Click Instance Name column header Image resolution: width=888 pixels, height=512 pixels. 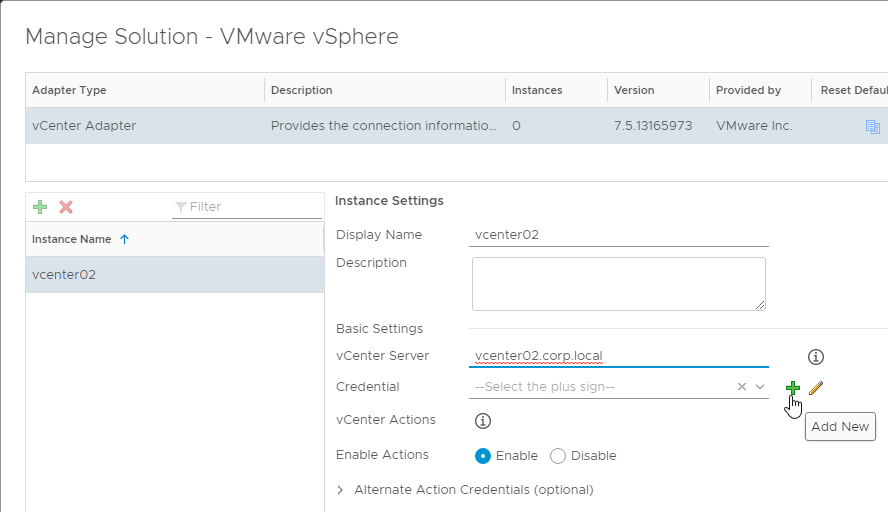tap(174, 239)
